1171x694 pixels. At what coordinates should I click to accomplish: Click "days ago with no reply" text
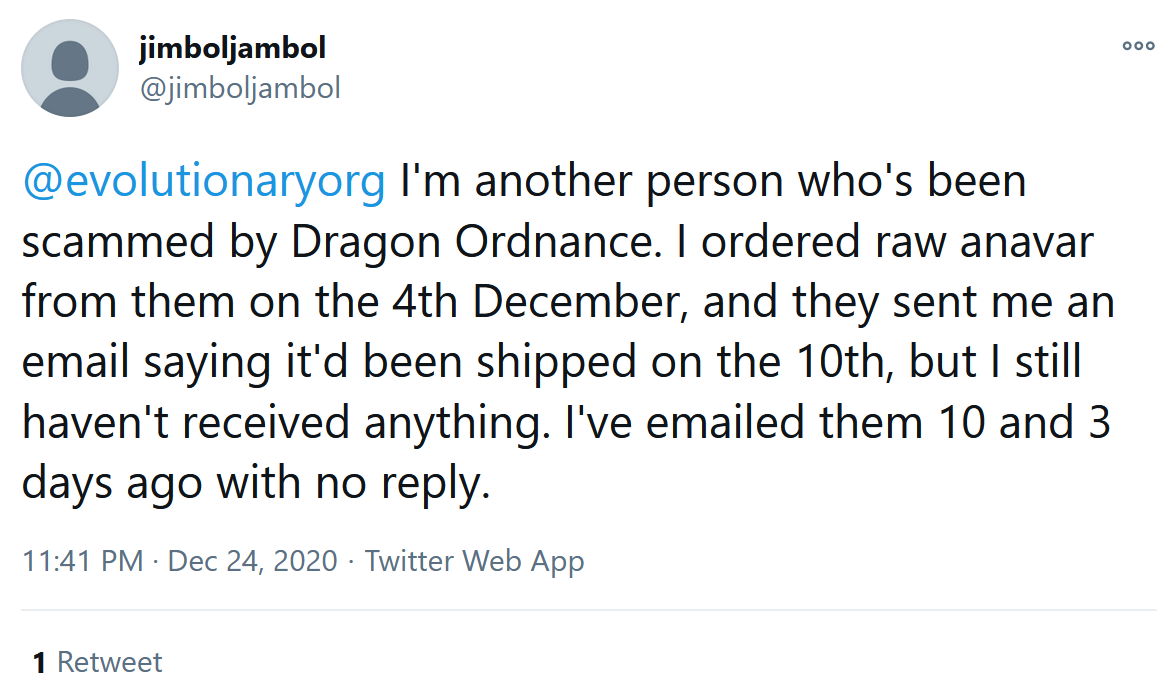coord(256,483)
